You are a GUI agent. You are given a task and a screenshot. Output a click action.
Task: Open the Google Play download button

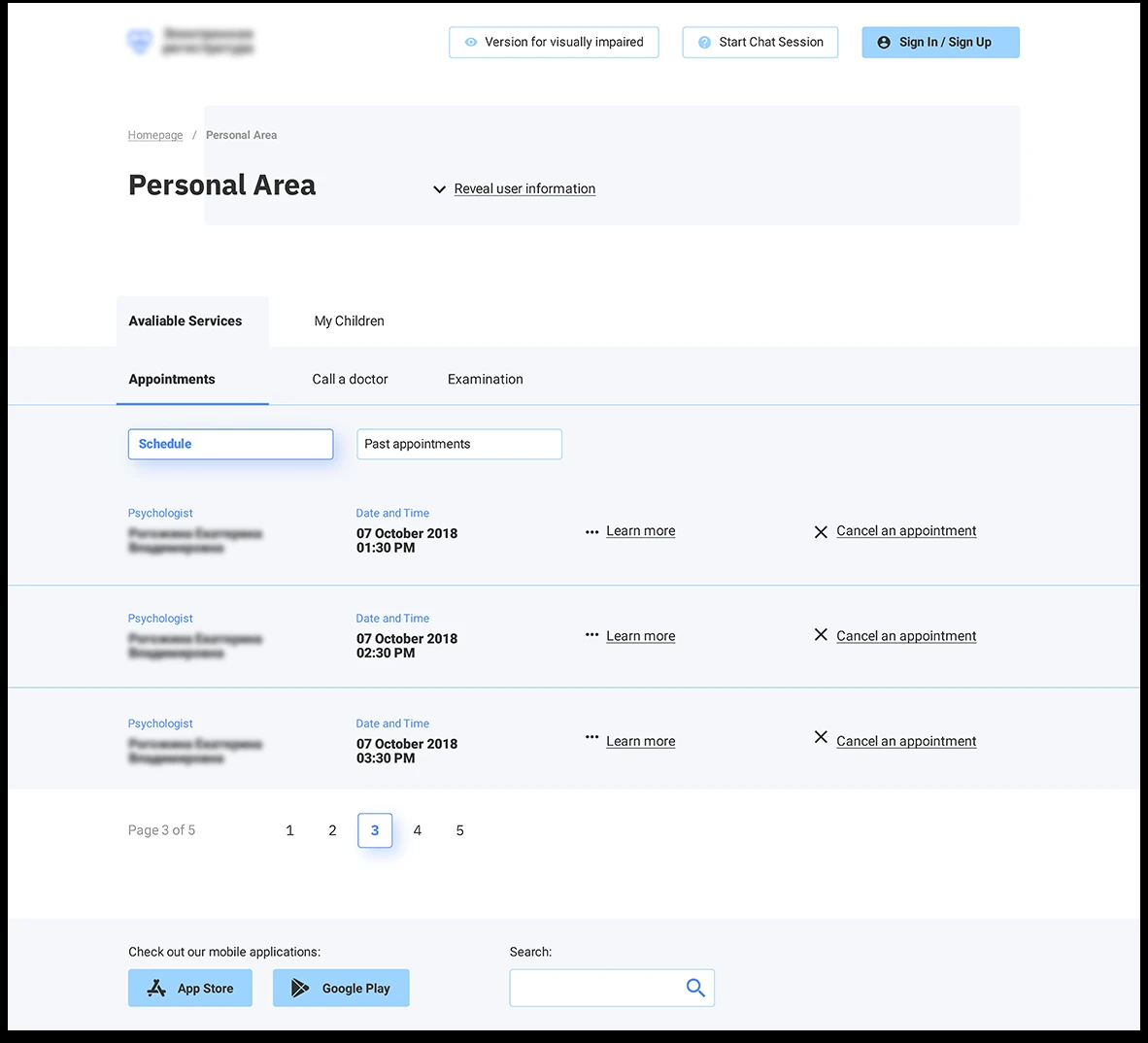341,988
